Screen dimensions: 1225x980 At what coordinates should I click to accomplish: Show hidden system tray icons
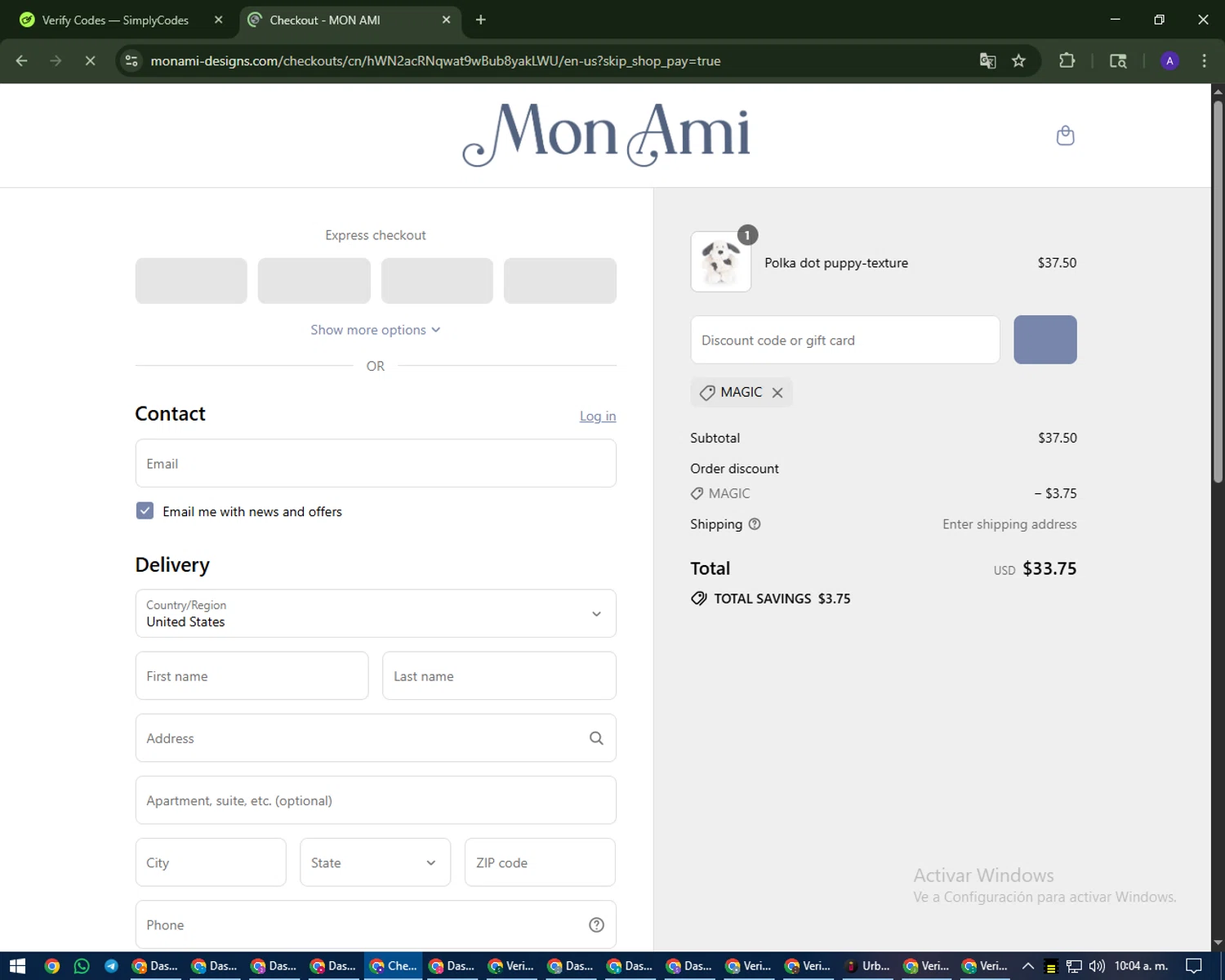click(1028, 966)
